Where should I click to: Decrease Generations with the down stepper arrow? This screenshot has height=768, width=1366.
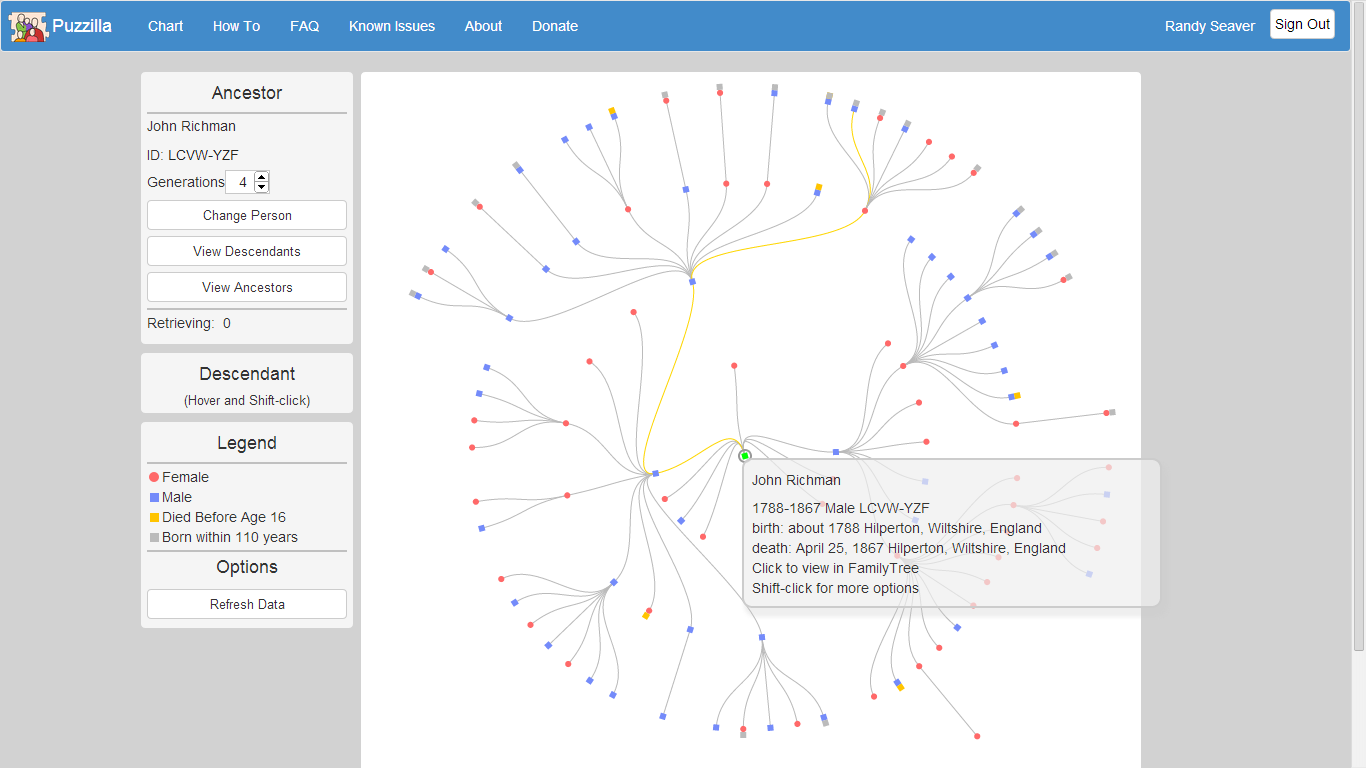pyautogui.click(x=261, y=187)
